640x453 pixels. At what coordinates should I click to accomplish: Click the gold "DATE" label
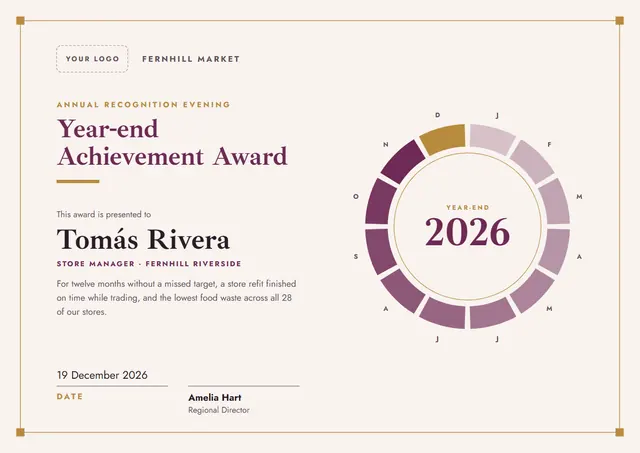[x=70, y=396]
